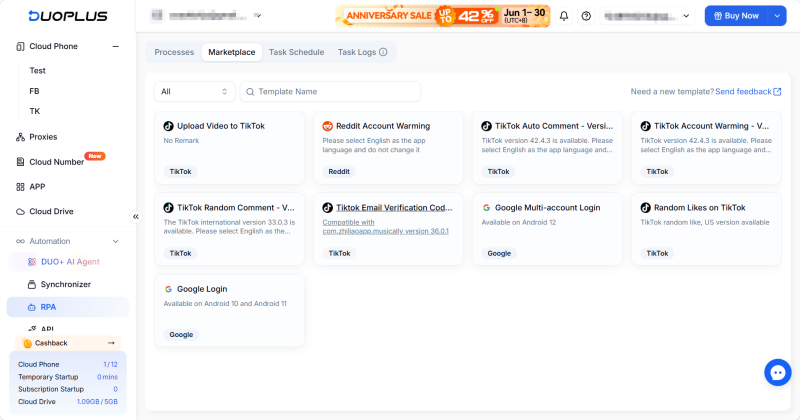Click 'Compatible with com.zhiliaoapp.musically' description link

[386, 227]
